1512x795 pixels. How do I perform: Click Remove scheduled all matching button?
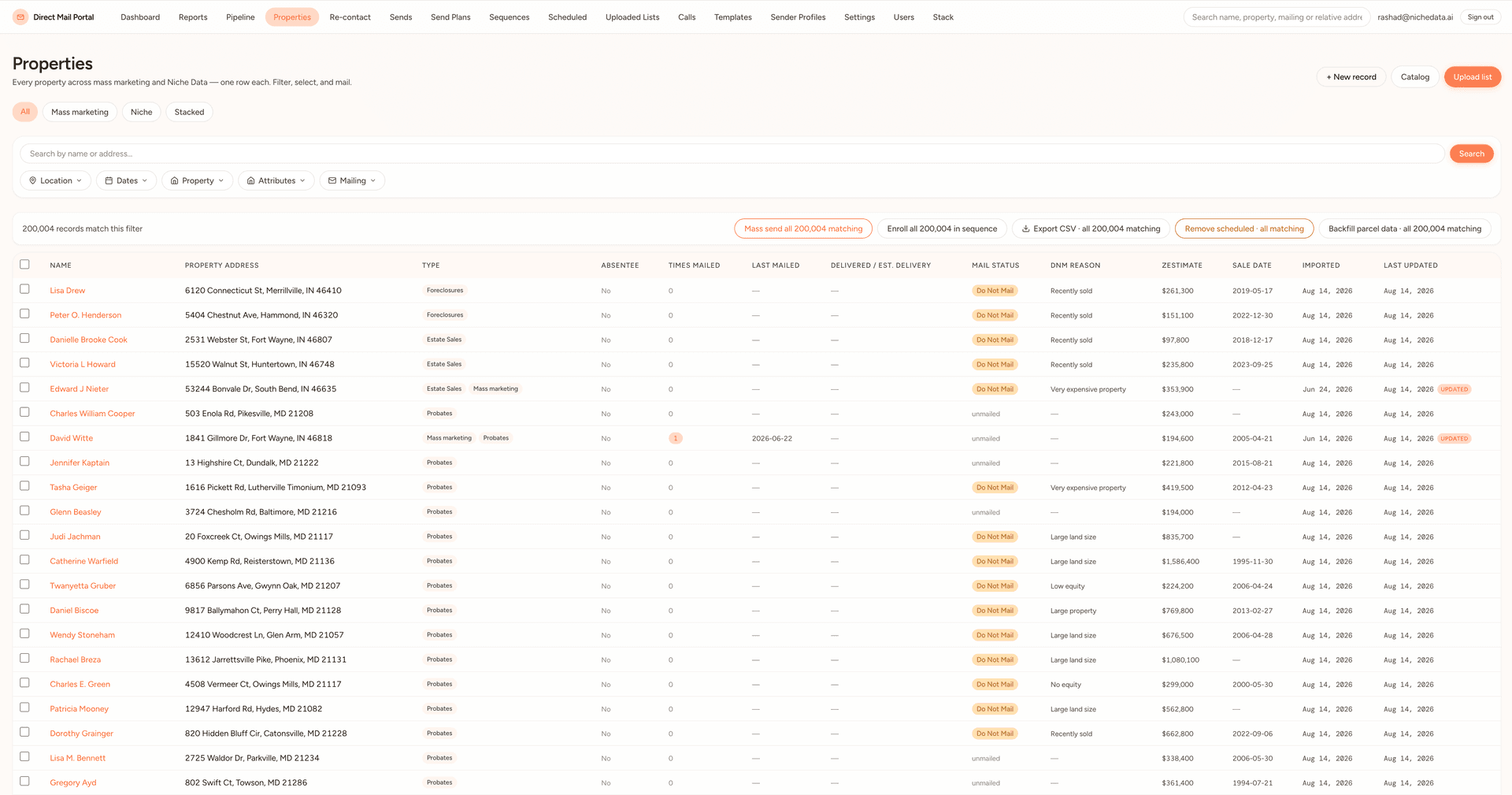pyautogui.click(x=1243, y=228)
